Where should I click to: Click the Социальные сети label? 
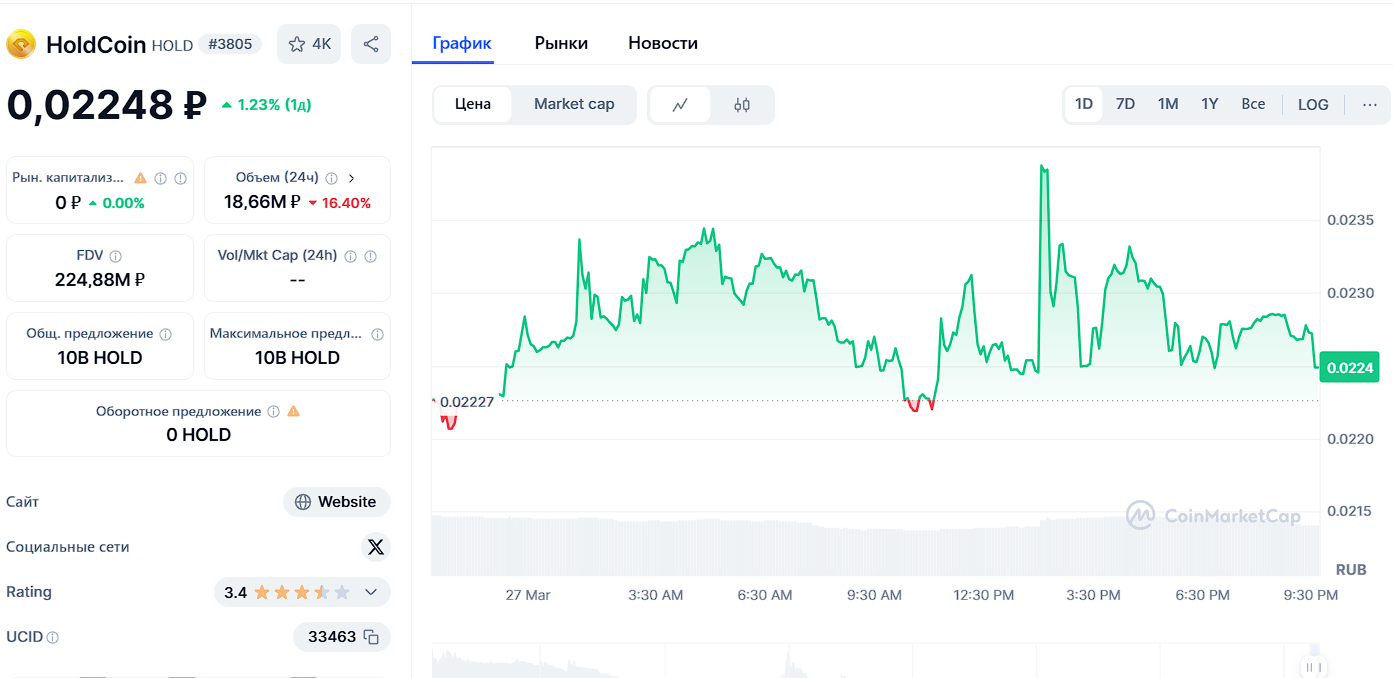point(67,547)
